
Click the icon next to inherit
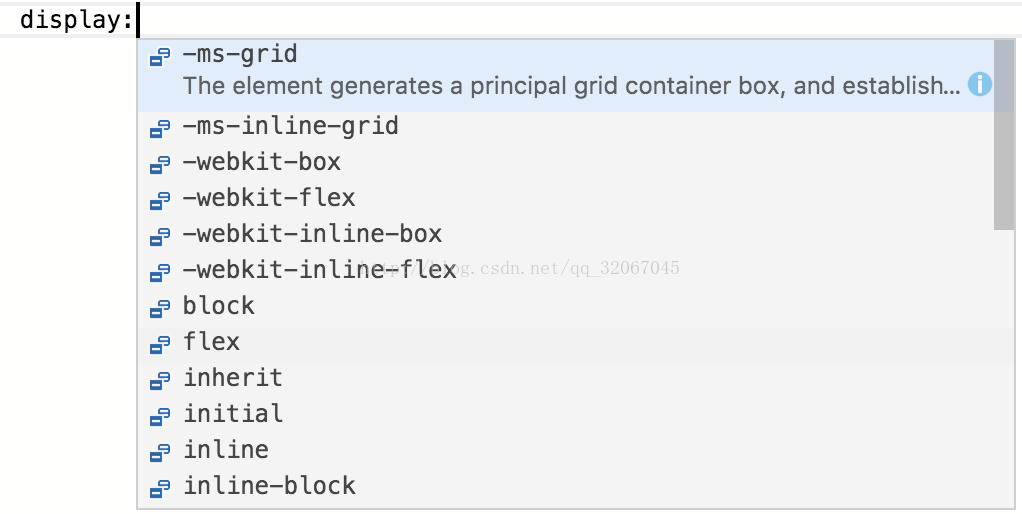pyautogui.click(x=160, y=379)
